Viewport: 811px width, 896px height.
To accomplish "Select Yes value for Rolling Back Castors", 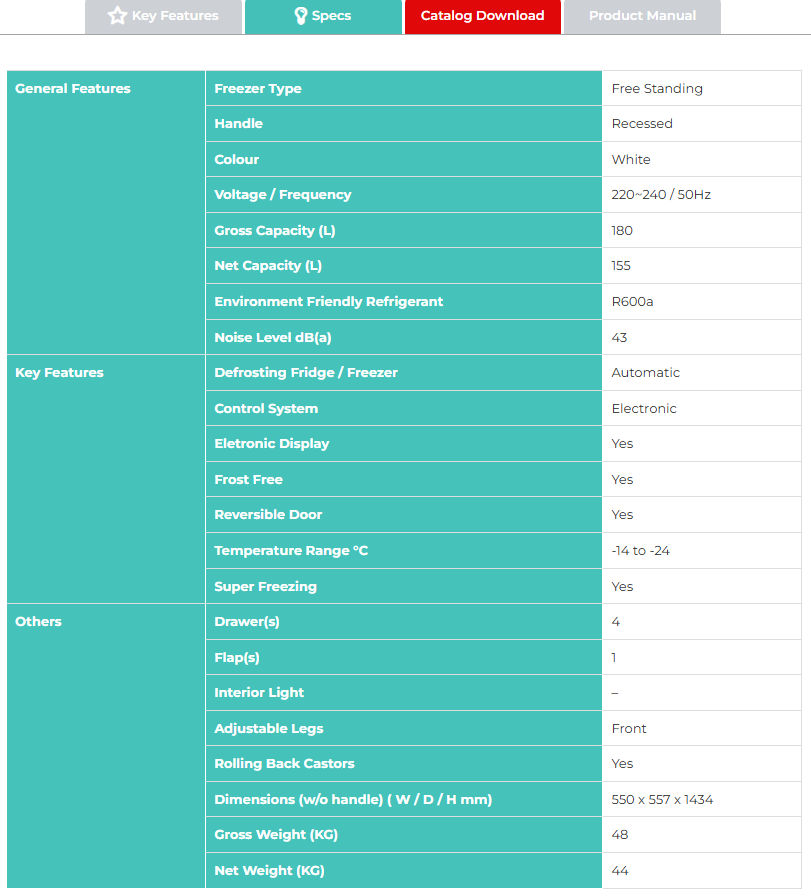I will [622, 764].
